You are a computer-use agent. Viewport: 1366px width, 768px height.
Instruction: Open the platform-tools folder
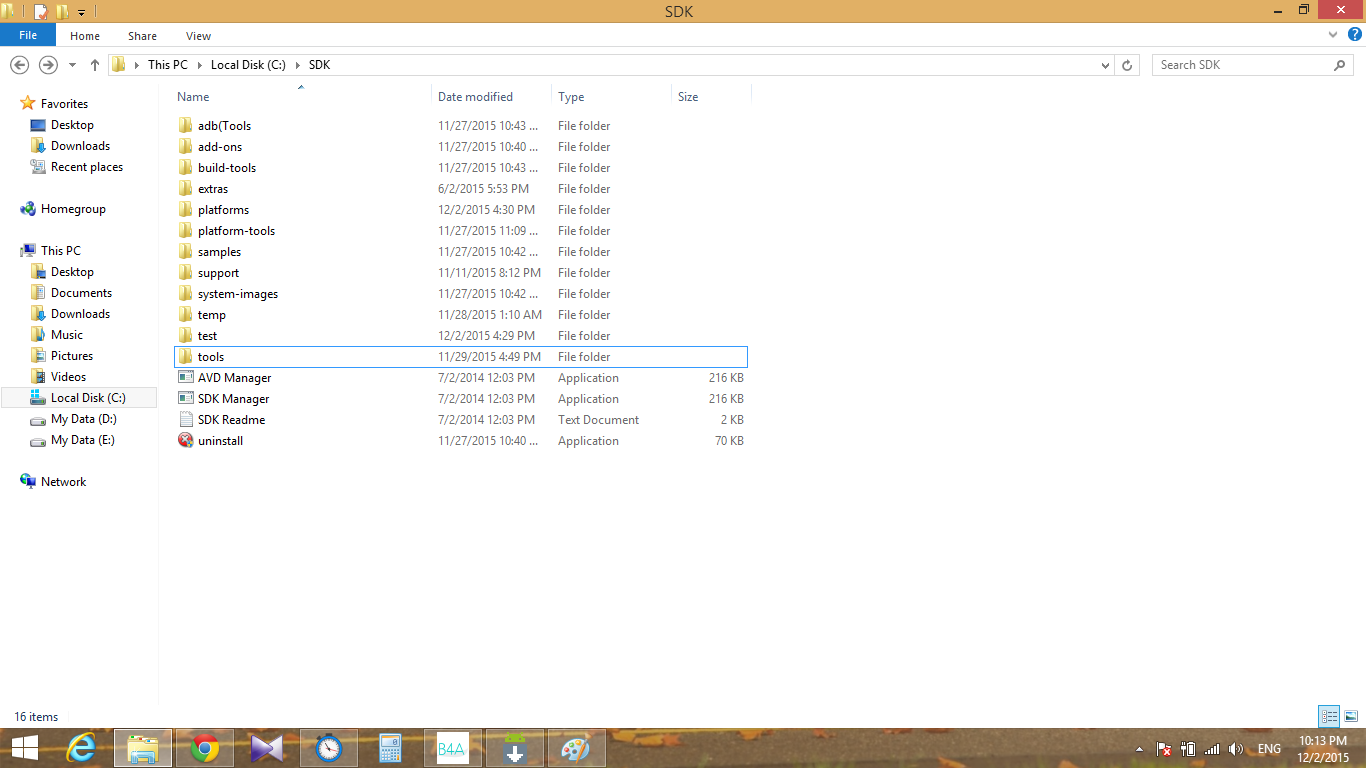pos(236,231)
